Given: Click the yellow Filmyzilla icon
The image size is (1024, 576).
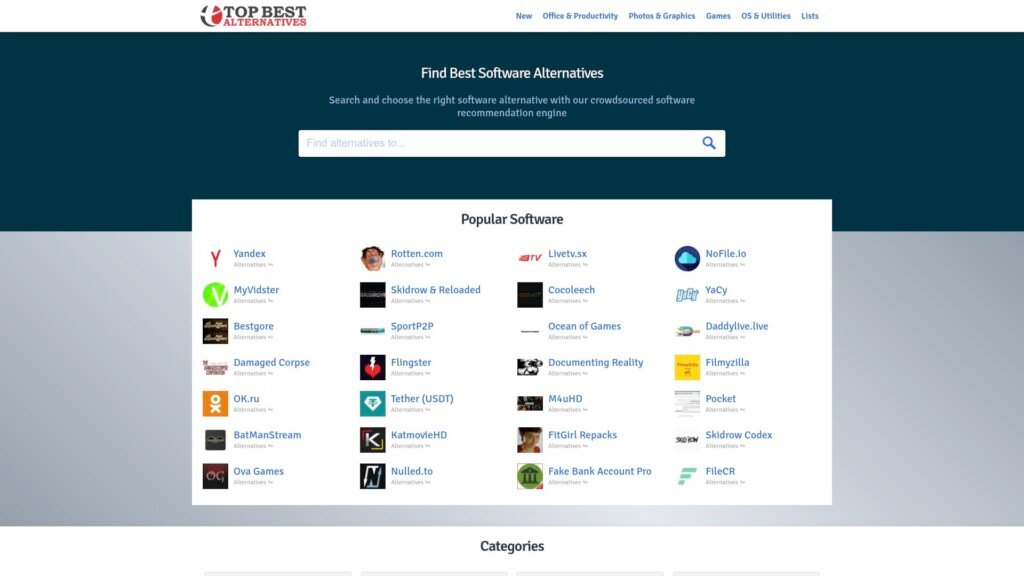Looking at the screenshot, I should point(687,367).
